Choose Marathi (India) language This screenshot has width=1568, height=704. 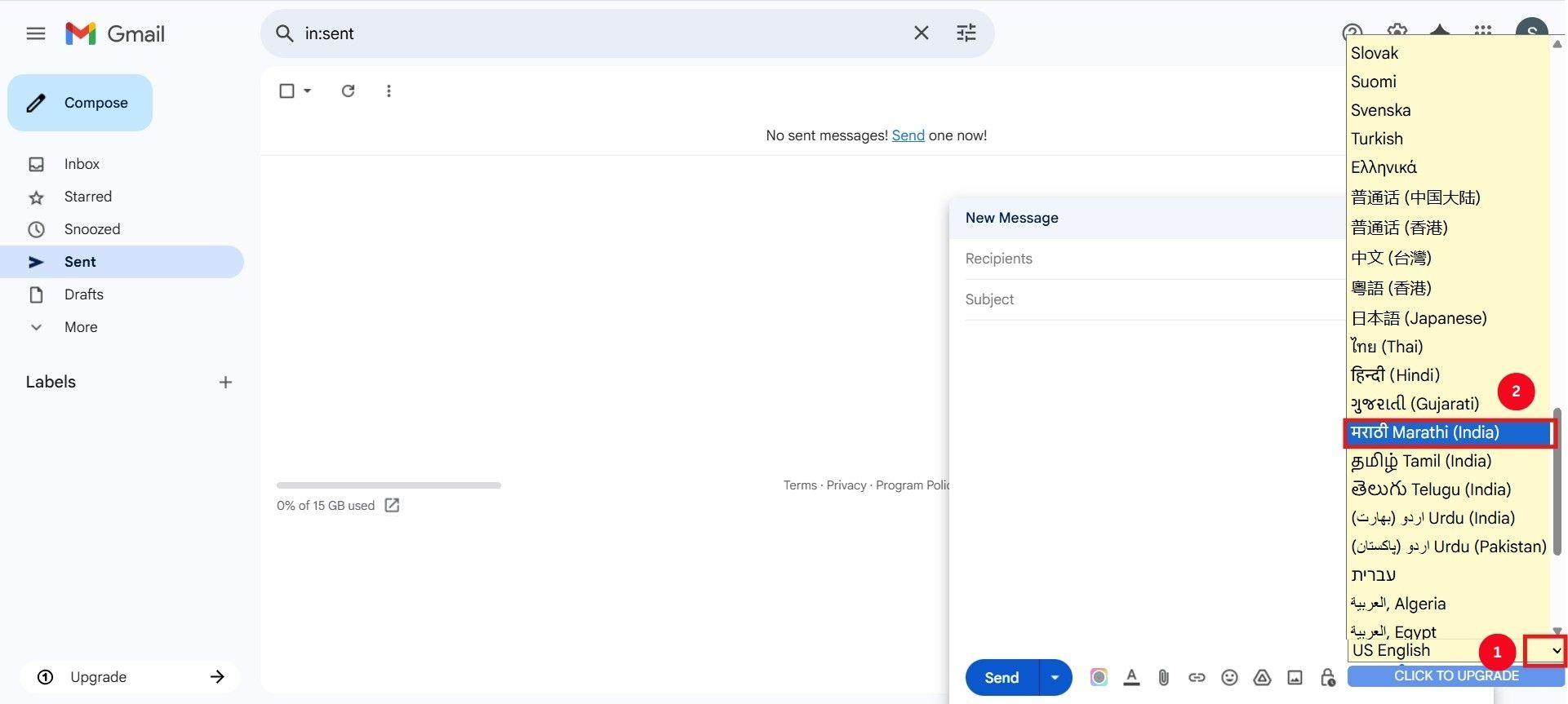point(1448,432)
